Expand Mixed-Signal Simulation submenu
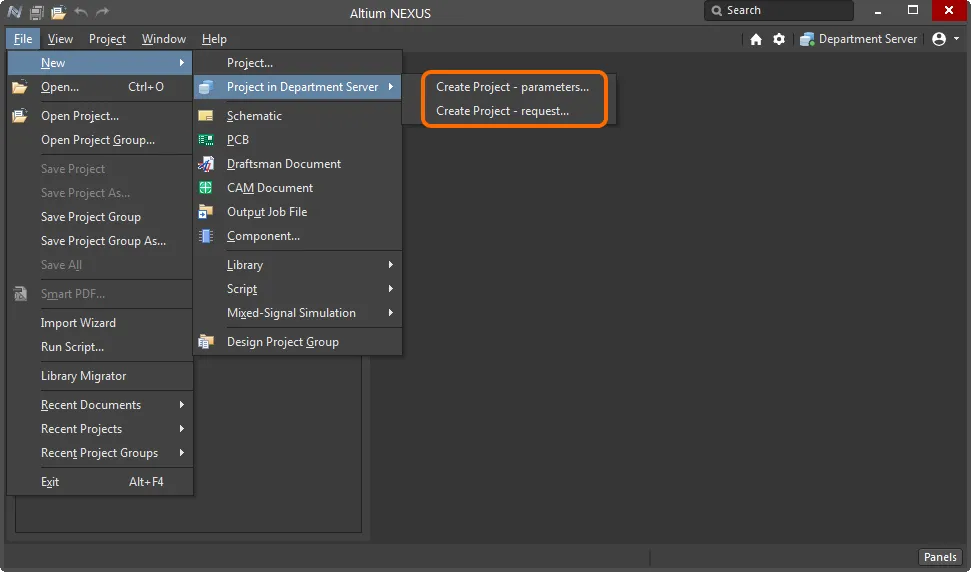This screenshot has width=971, height=572. point(298,313)
